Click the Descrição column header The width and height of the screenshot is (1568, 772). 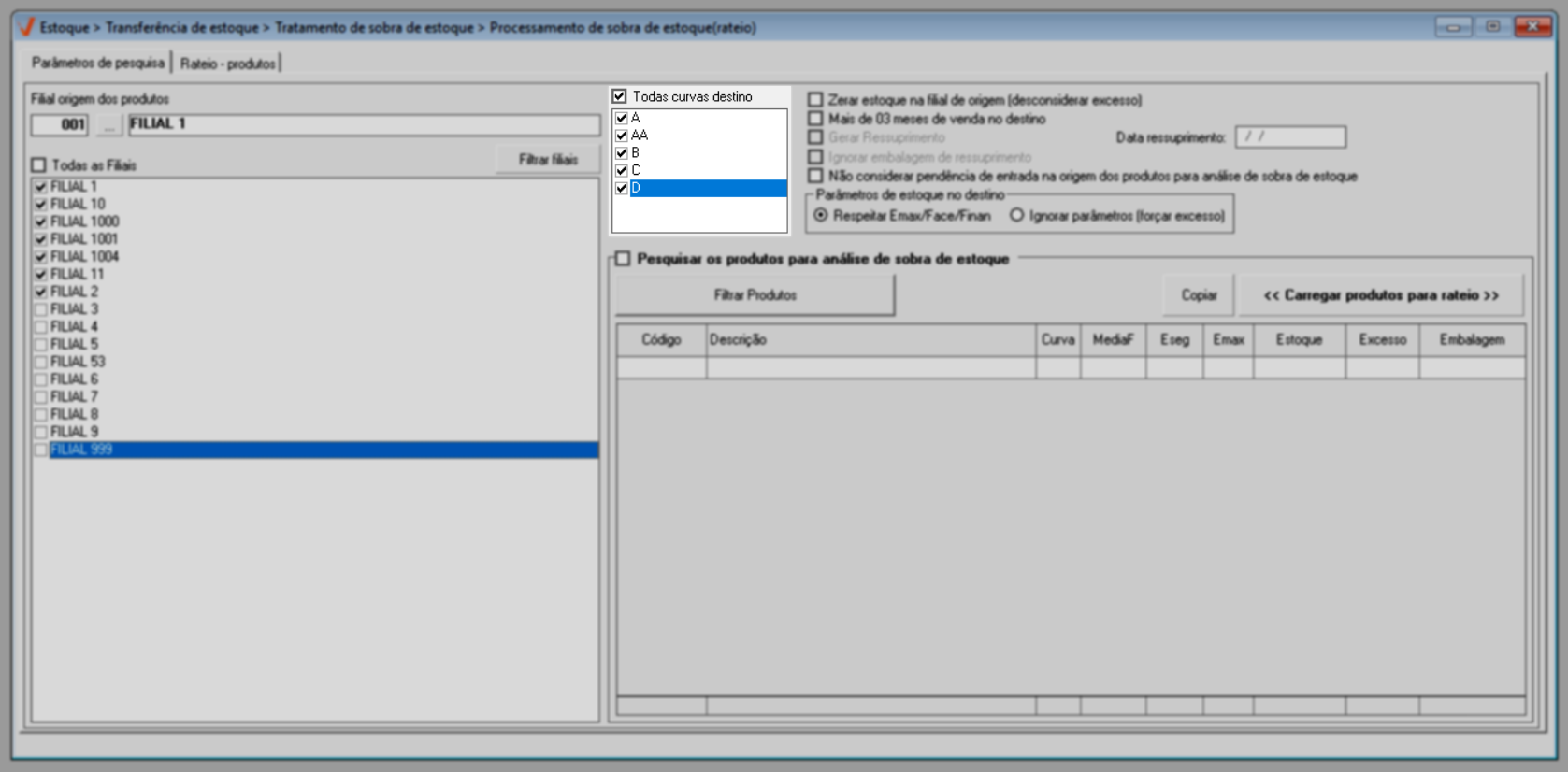(871, 340)
